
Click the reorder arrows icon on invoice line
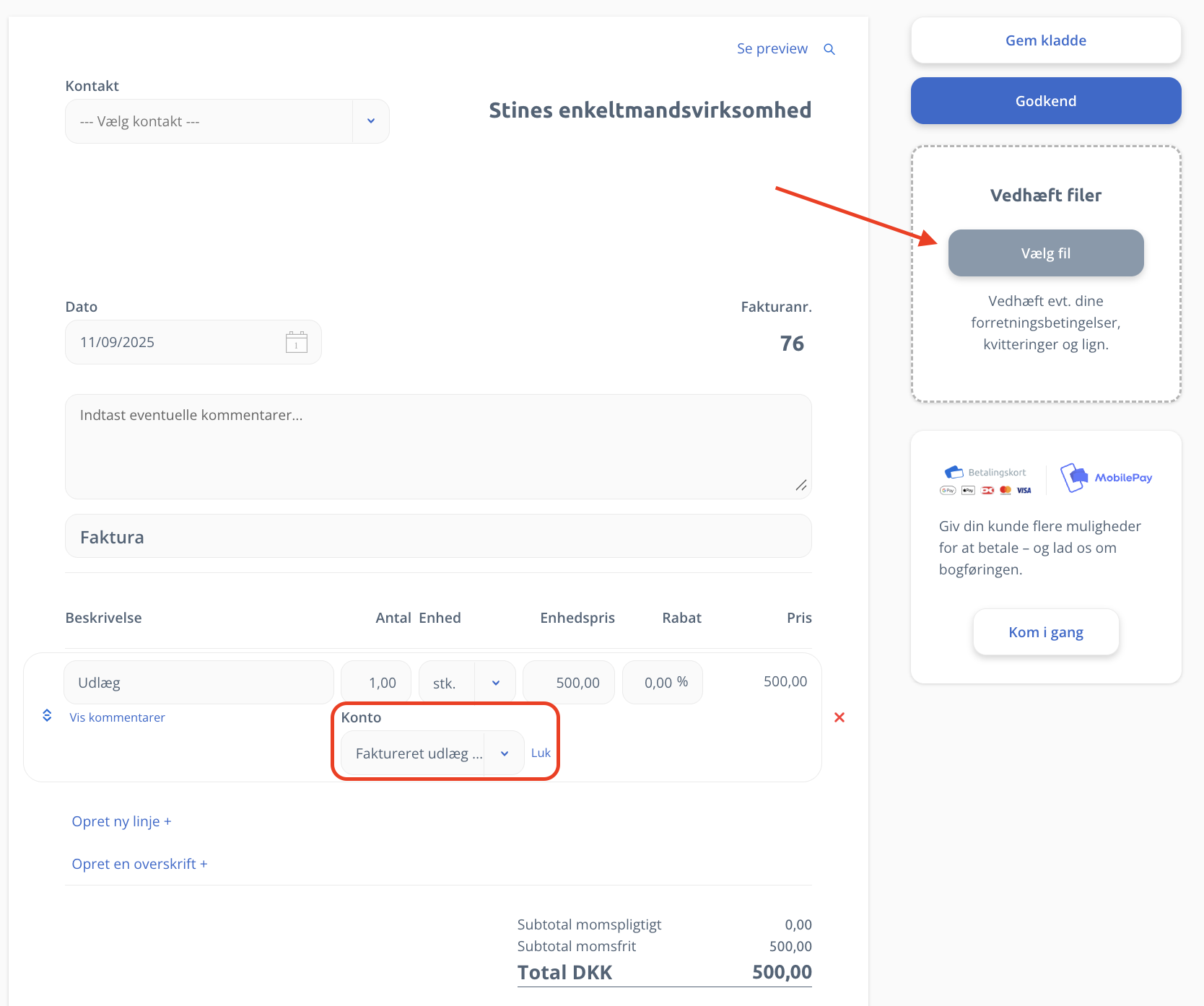click(x=47, y=715)
